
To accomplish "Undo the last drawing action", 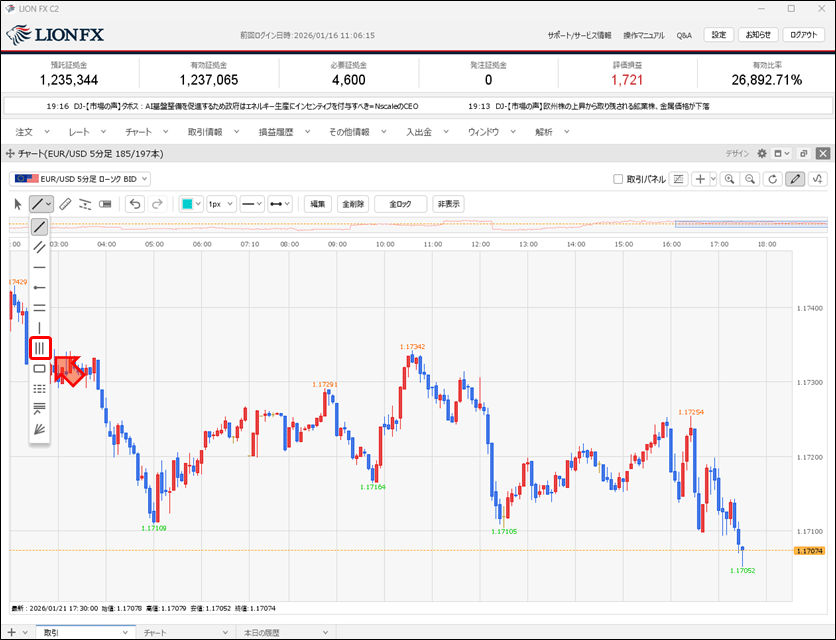I will coord(135,203).
